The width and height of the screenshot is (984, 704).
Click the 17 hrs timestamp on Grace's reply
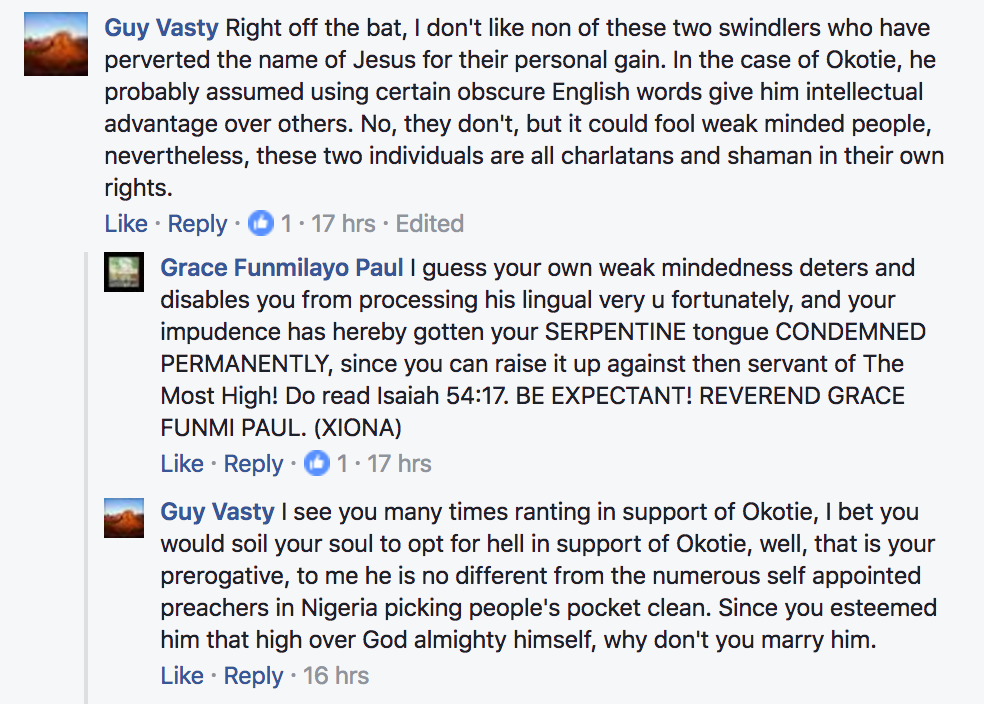pyautogui.click(x=398, y=464)
